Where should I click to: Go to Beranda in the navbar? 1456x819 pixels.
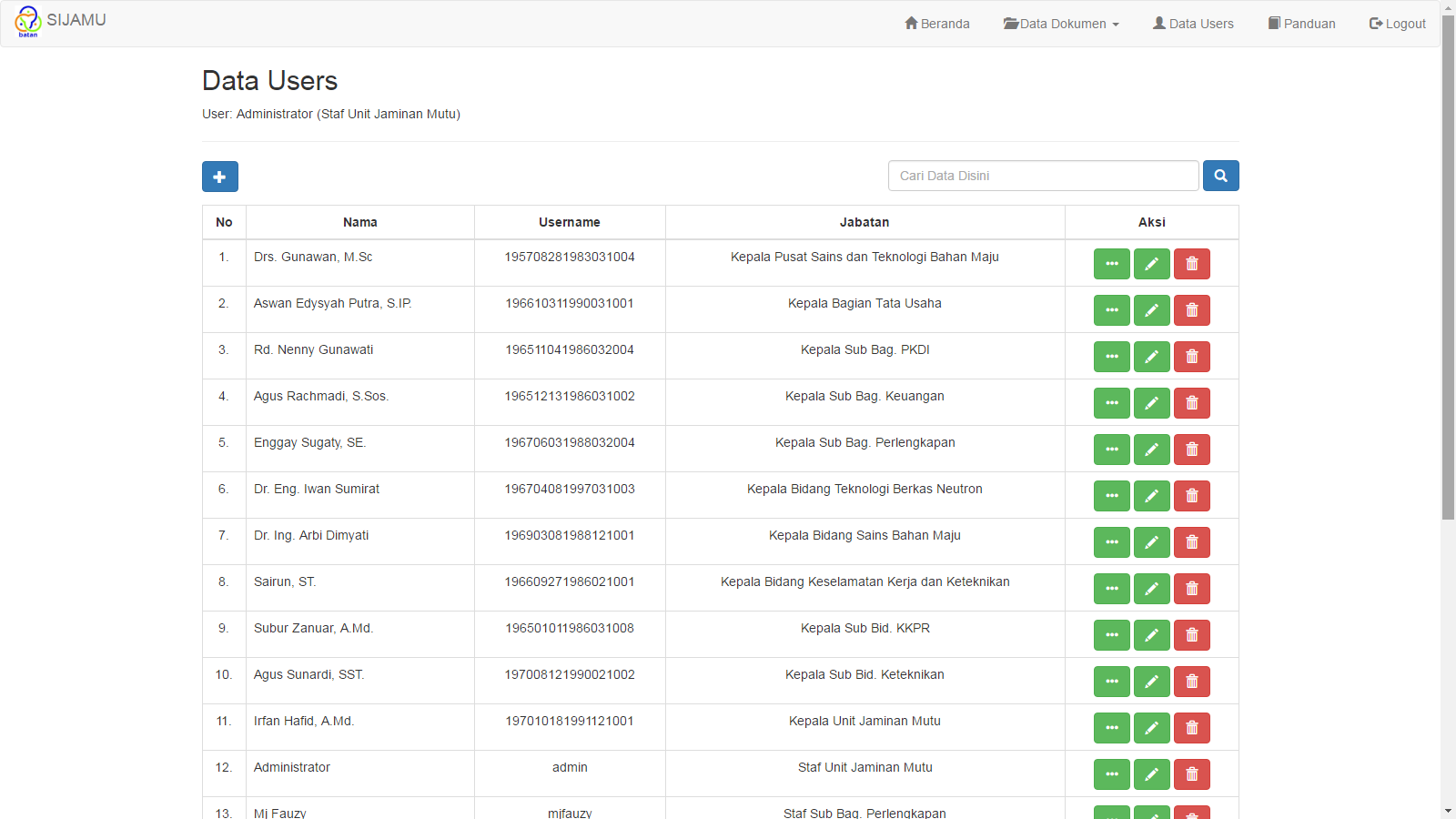[x=936, y=24]
